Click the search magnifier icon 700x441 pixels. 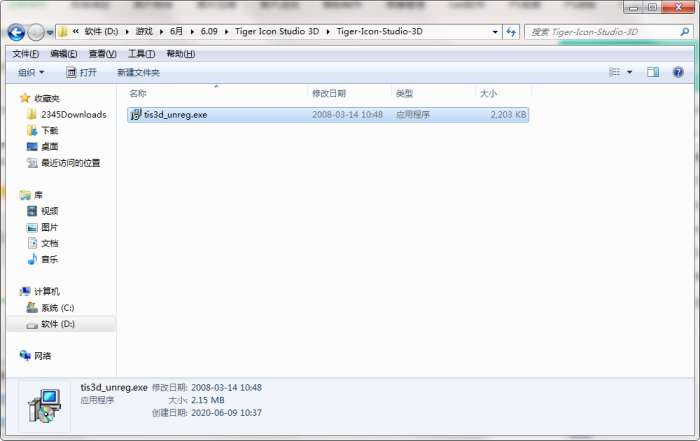[684, 32]
